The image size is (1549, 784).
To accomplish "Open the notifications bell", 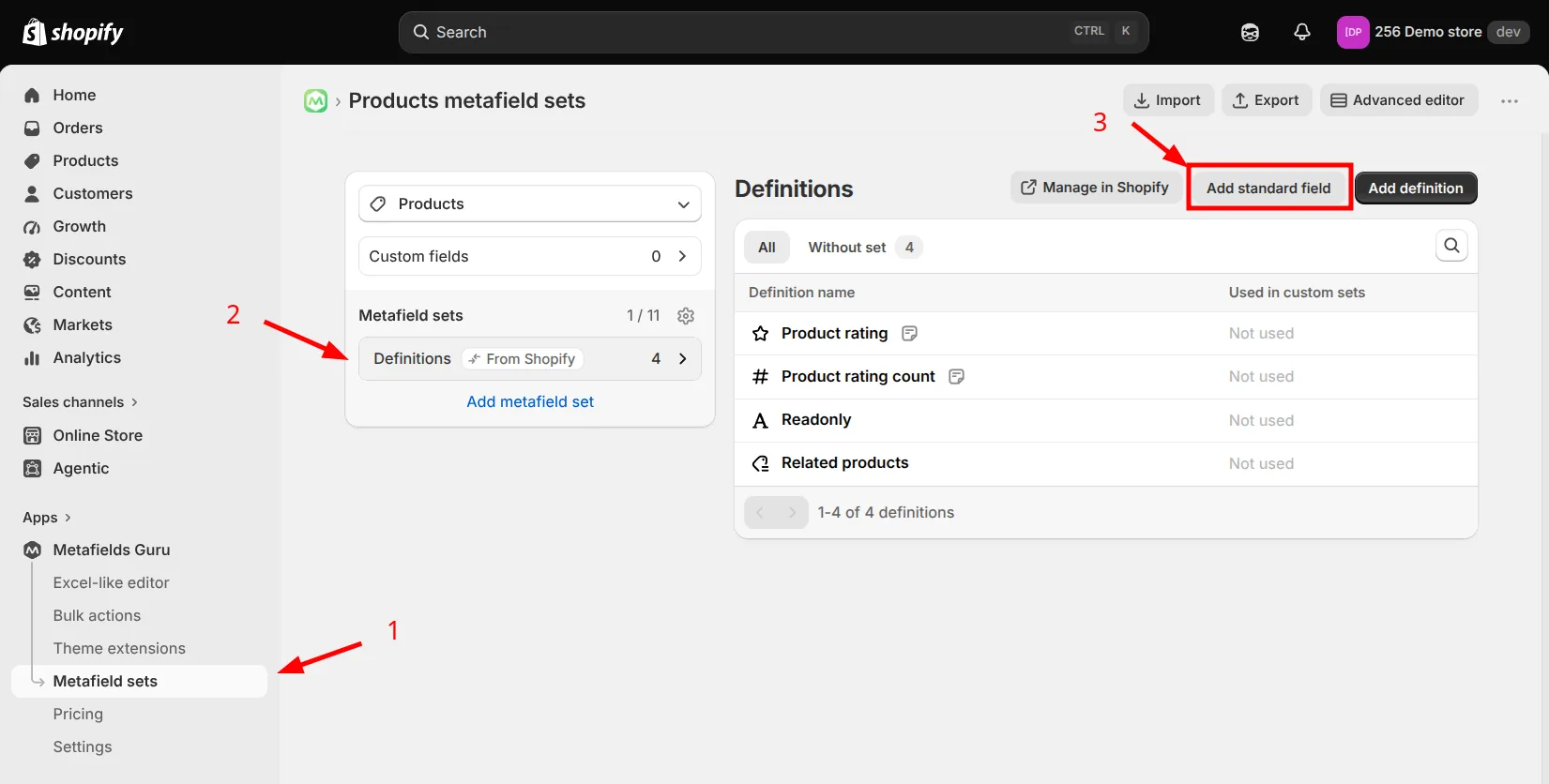I will (1302, 32).
